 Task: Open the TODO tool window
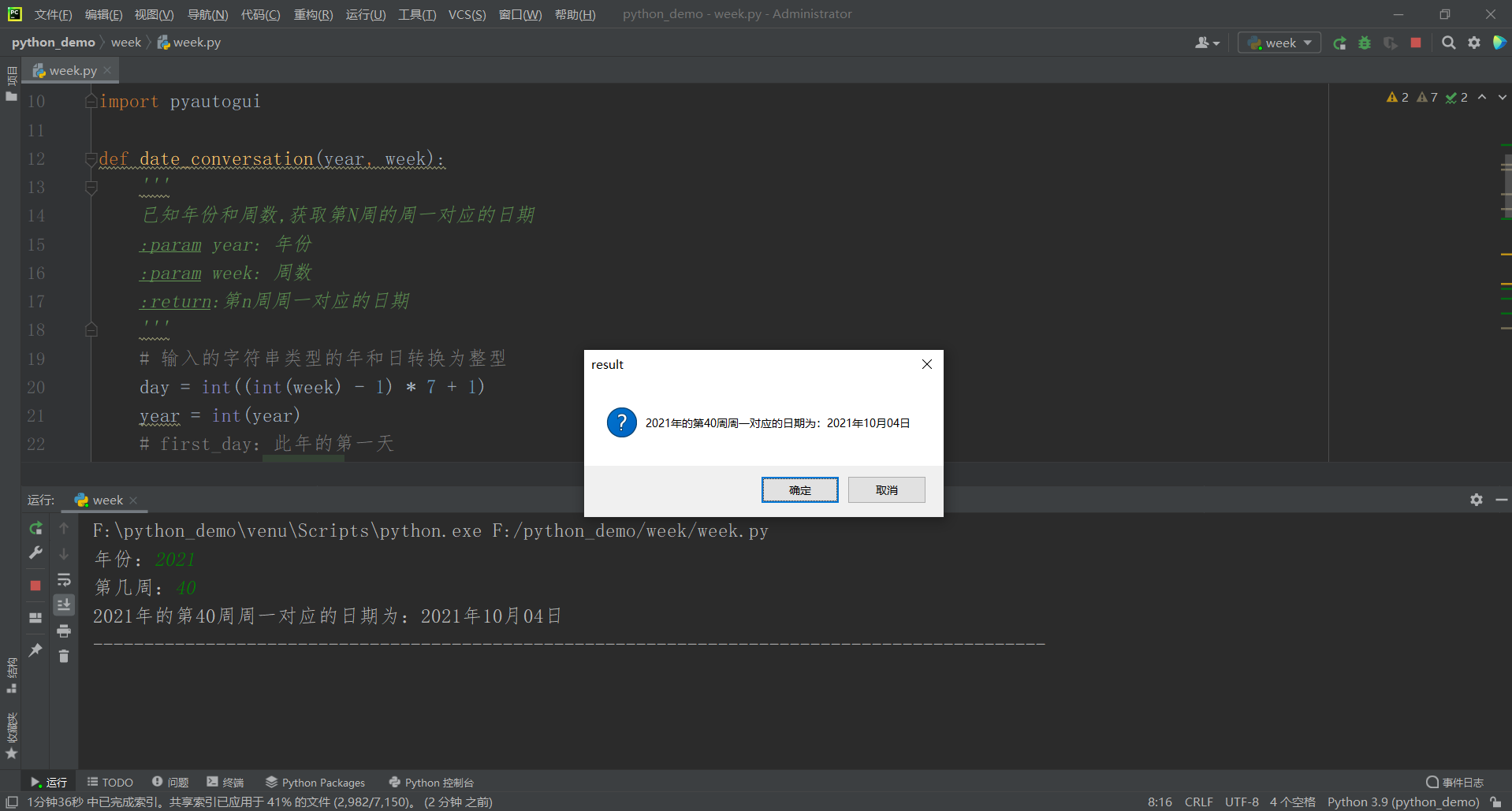[110, 783]
